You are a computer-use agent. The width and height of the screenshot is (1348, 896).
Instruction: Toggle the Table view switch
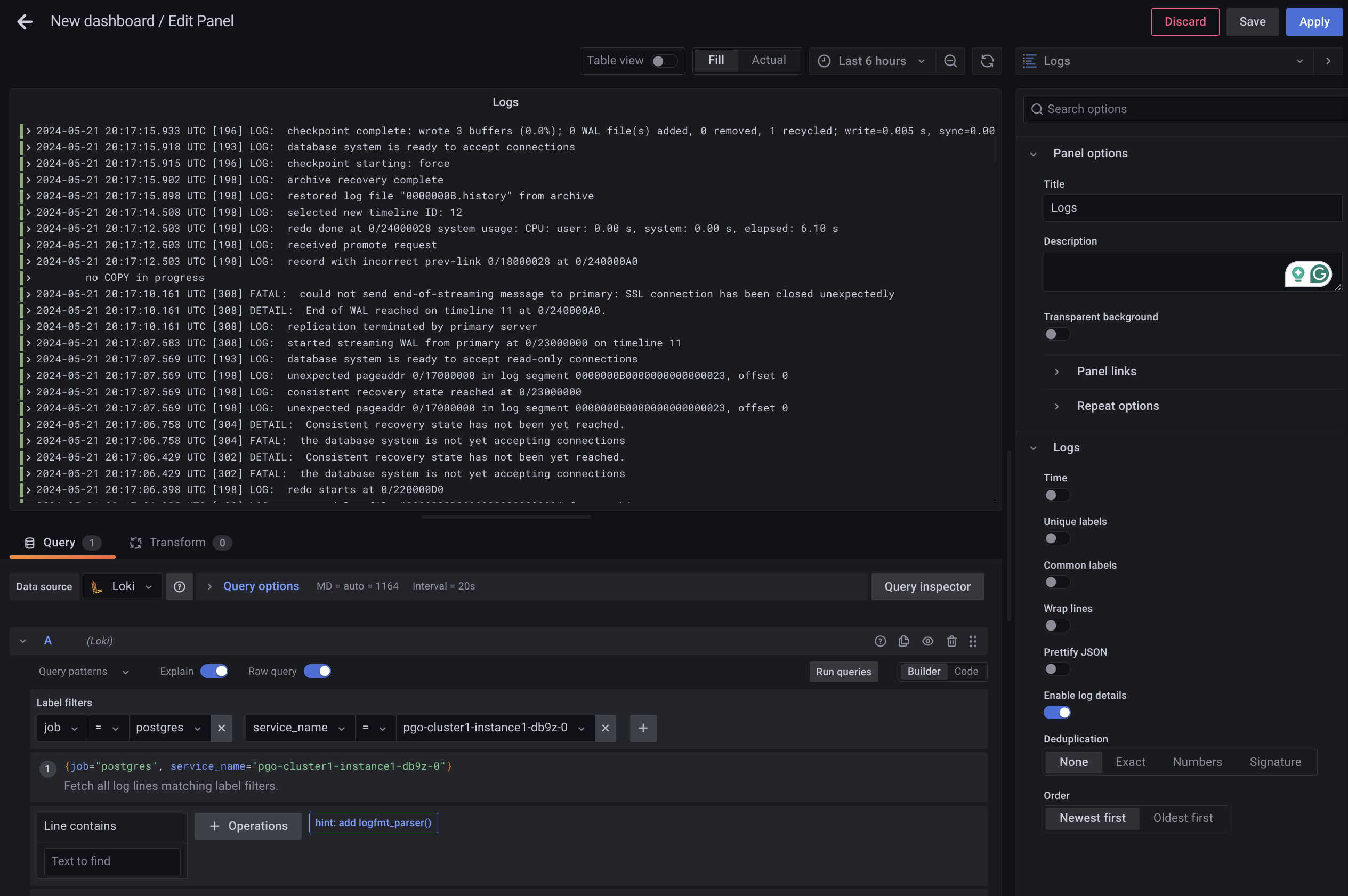664,61
